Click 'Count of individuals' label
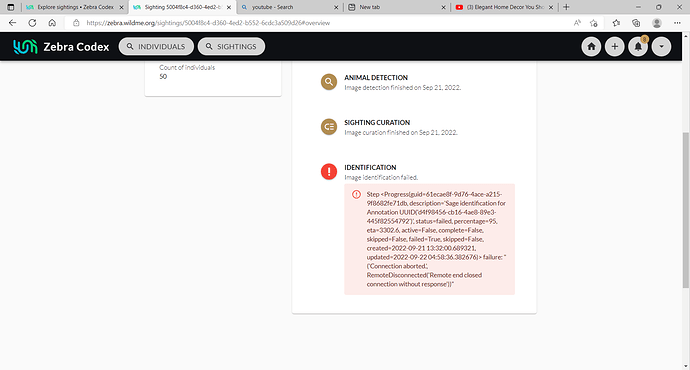690x370 pixels. point(187,67)
